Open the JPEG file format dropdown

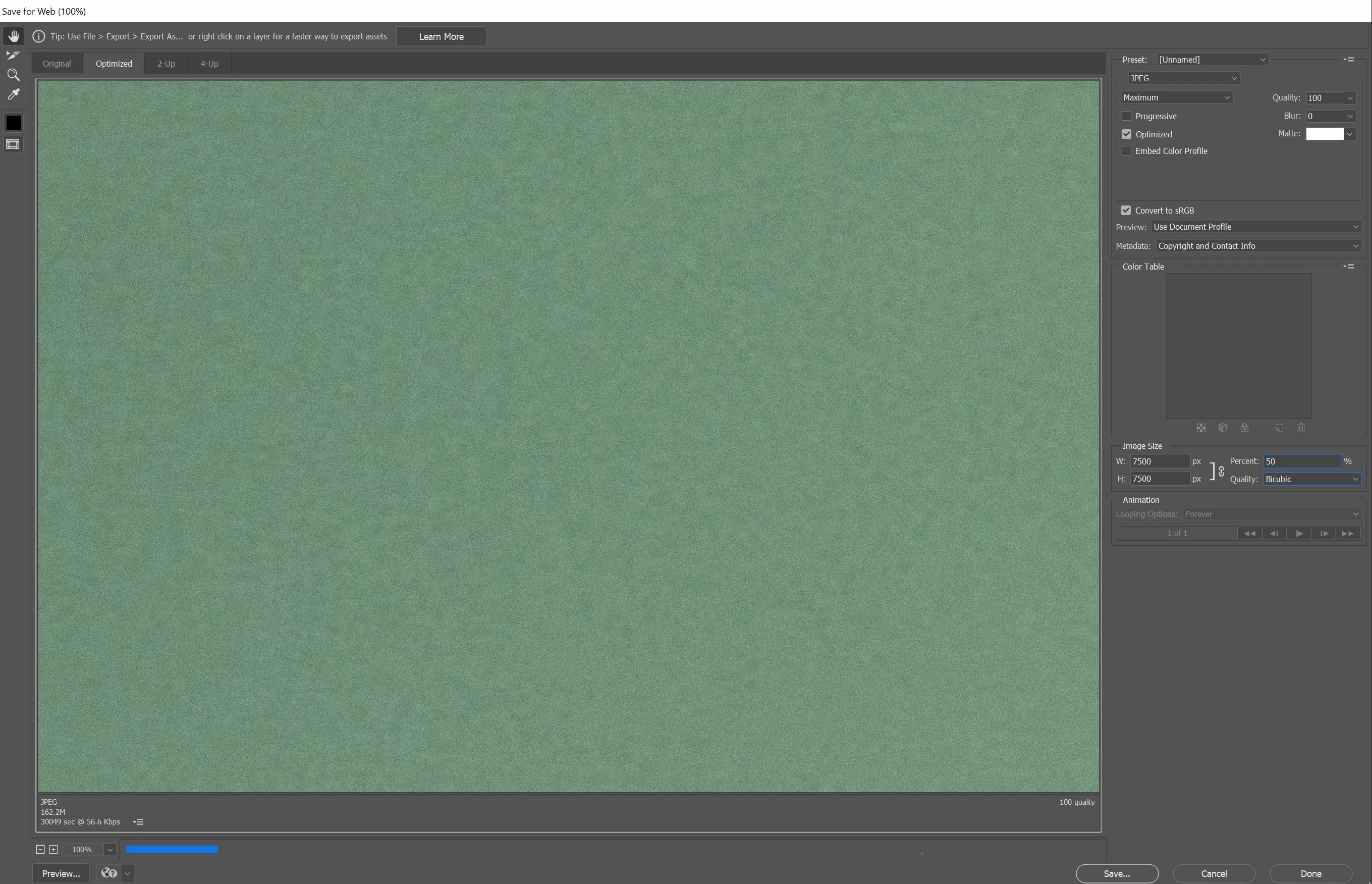point(1183,78)
